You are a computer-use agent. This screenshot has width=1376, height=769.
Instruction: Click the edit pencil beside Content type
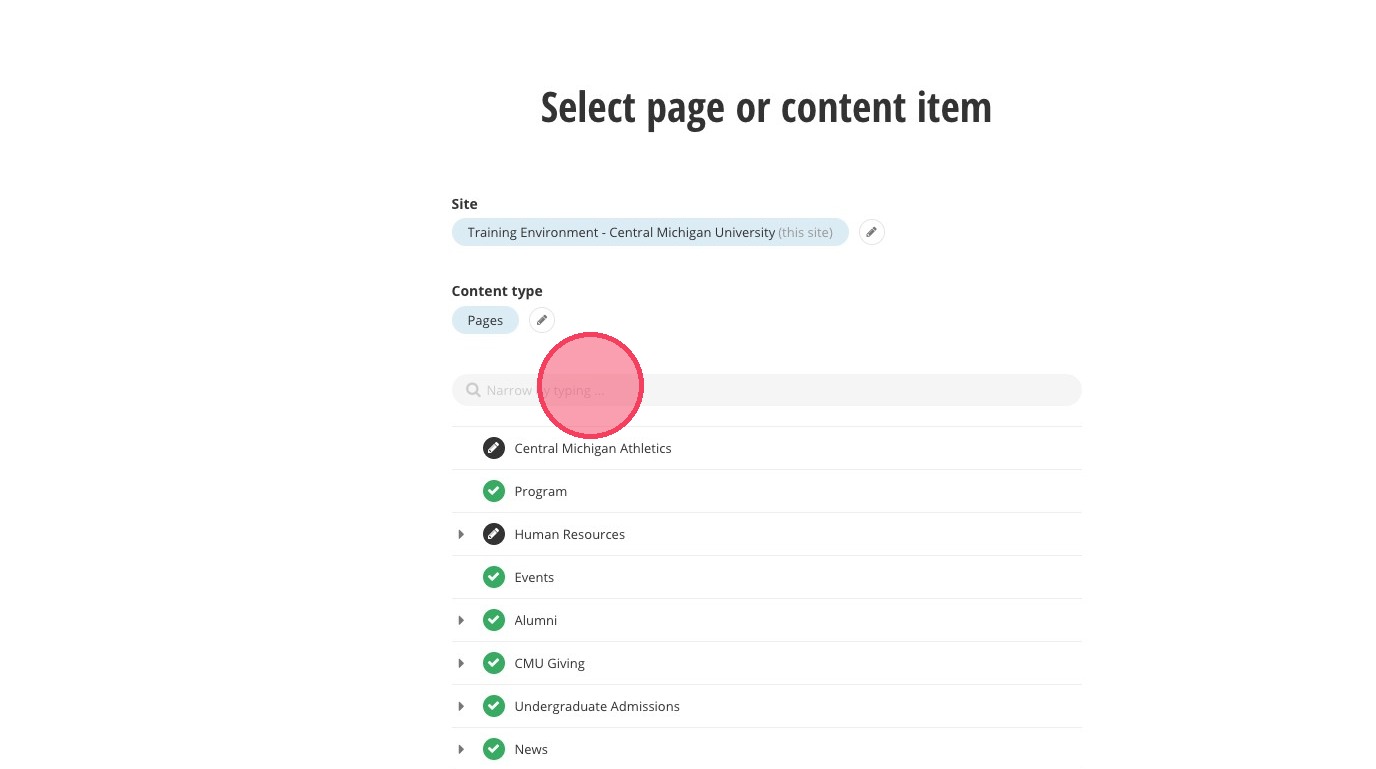click(541, 320)
